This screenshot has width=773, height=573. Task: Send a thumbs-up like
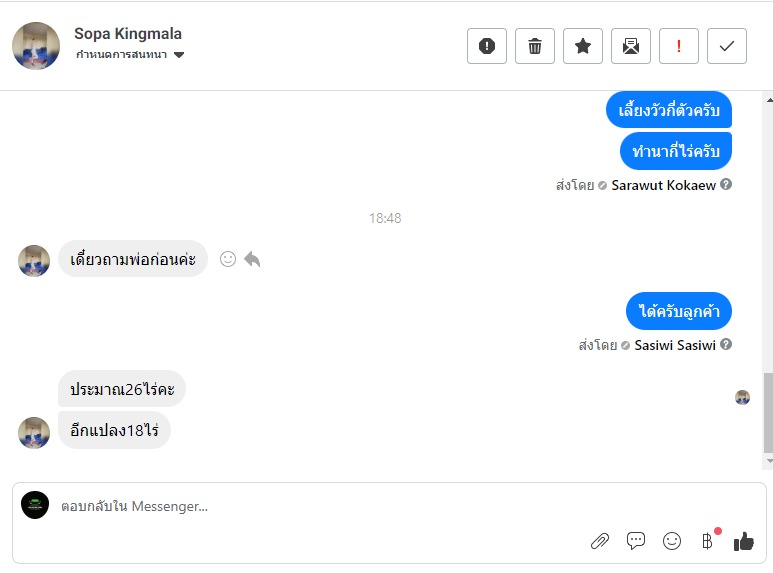tap(743, 541)
